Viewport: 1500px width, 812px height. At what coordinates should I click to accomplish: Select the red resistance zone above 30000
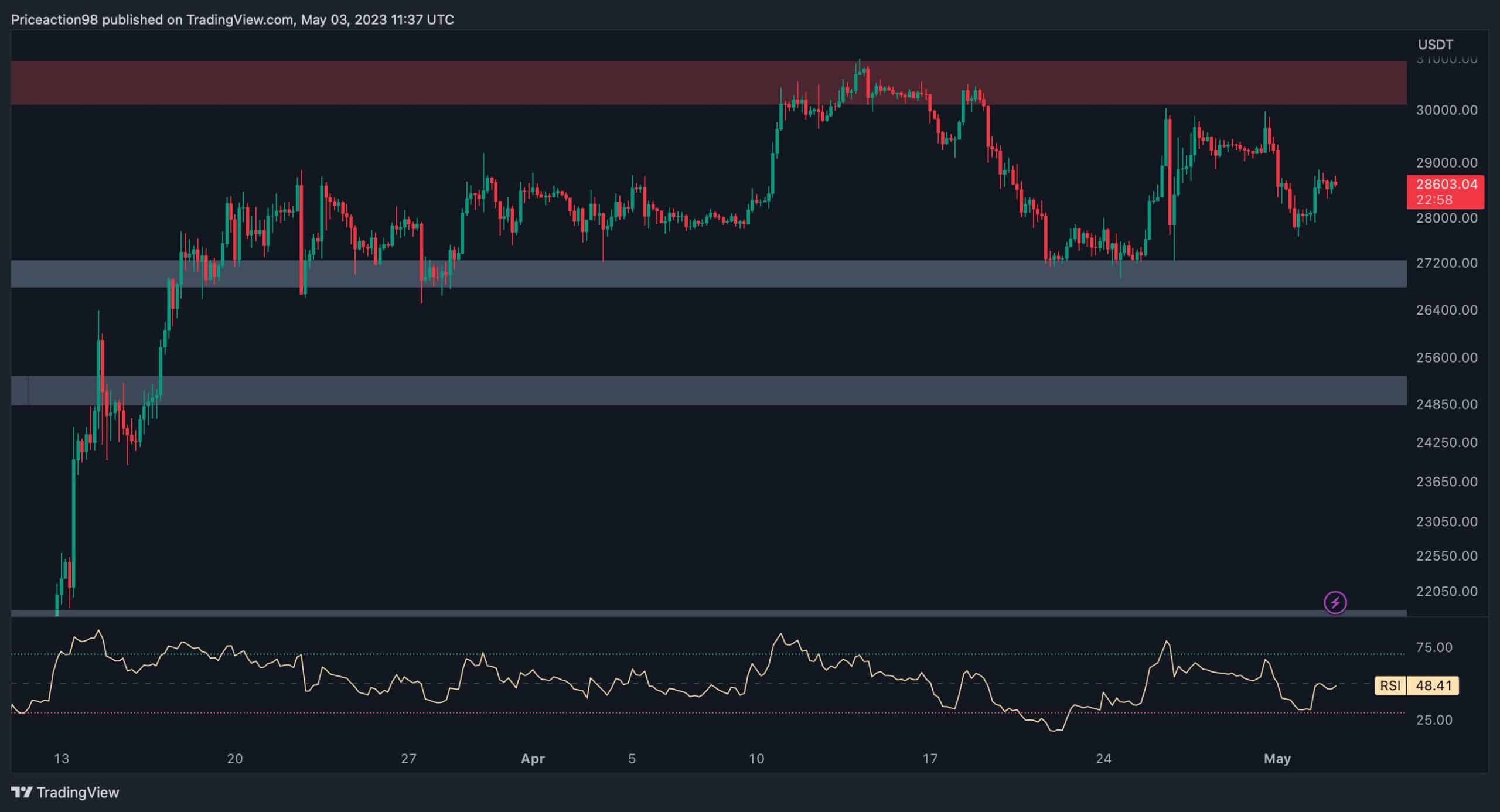(x=708, y=83)
